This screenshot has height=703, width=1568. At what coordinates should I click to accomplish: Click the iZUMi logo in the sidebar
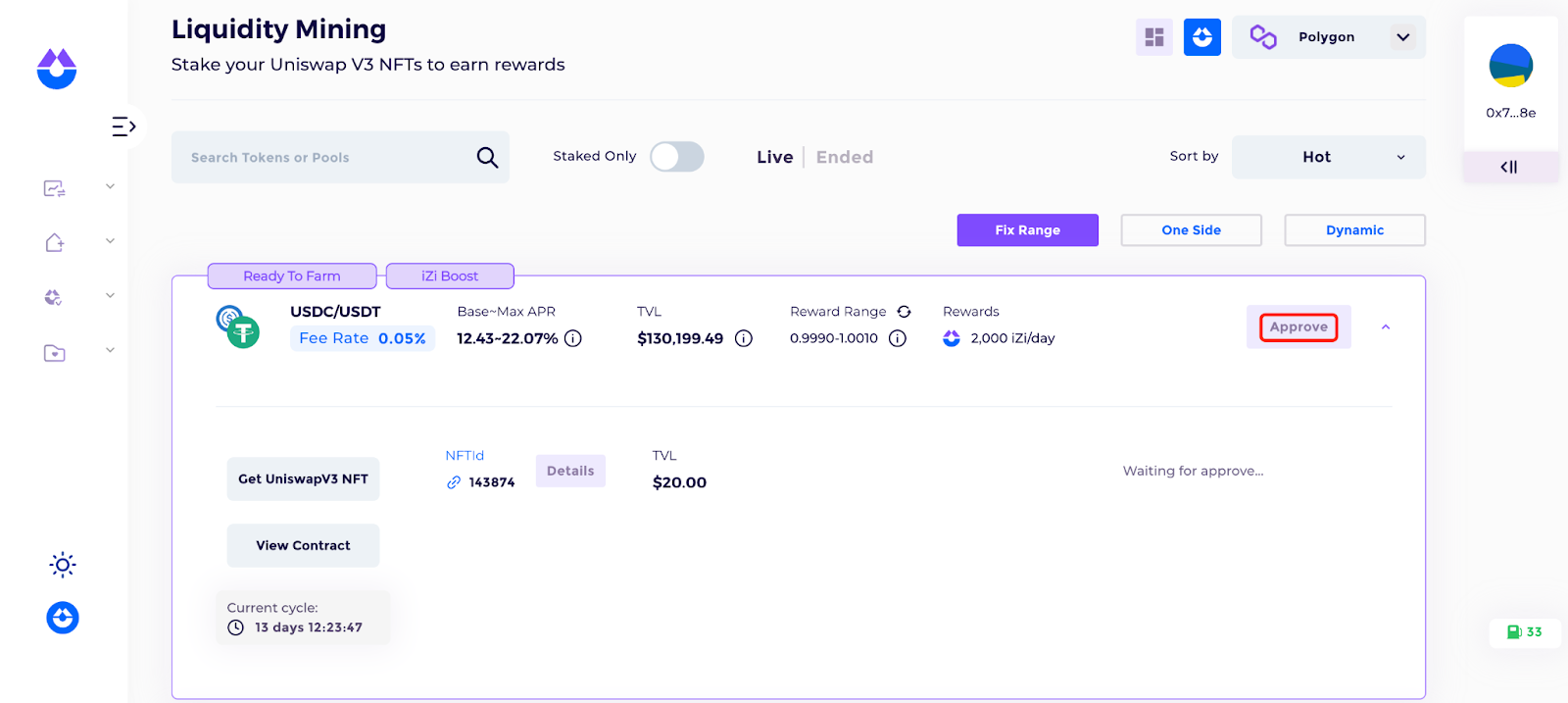pos(57,69)
